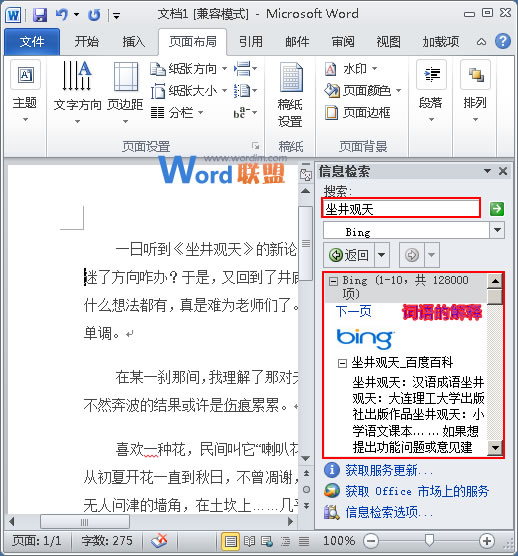This screenshot has height=556, width=518.
Task: Toggle print layout view
Action: click(230, 541)
